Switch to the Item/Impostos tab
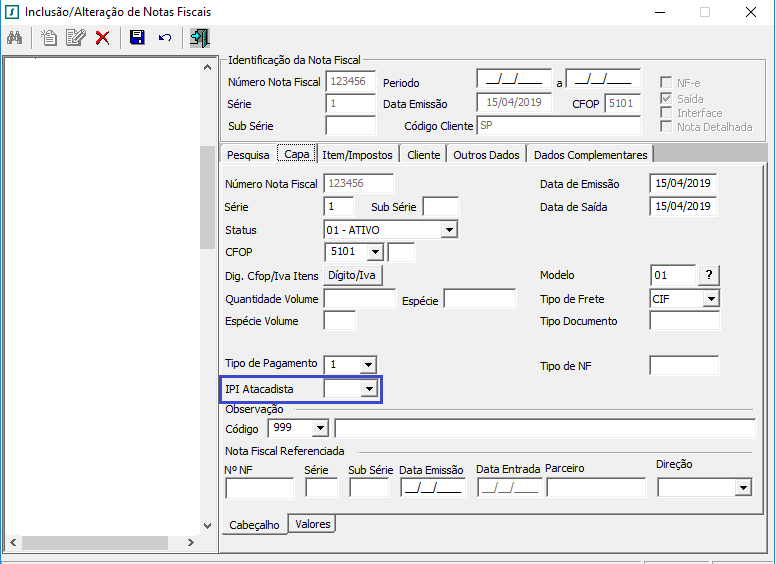Screen dimensions: 776x564 [358, 155]
